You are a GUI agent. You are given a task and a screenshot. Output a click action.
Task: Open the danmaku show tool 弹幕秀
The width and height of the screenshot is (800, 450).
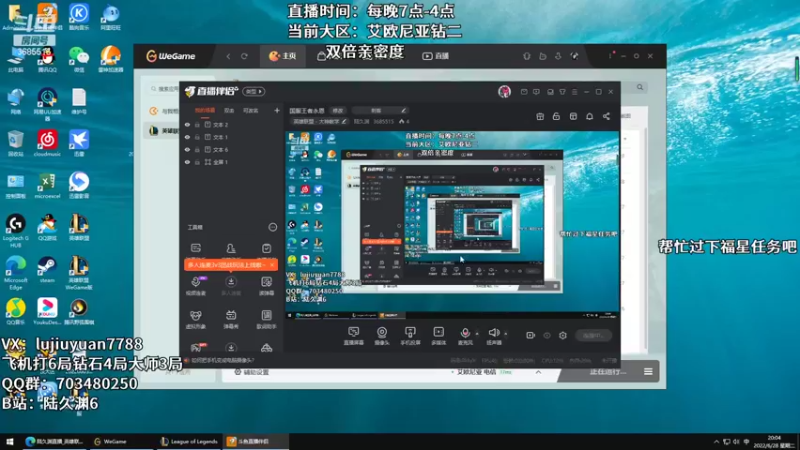tap(231, 319)
